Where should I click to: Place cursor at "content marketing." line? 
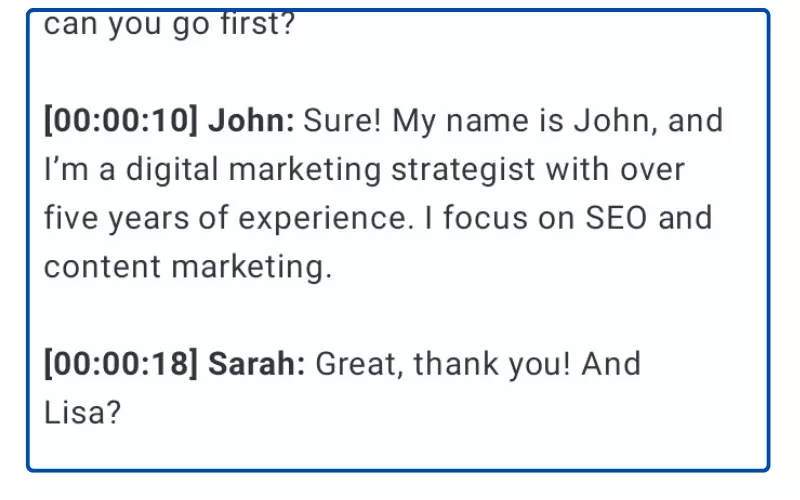click(x=187, y=267)
